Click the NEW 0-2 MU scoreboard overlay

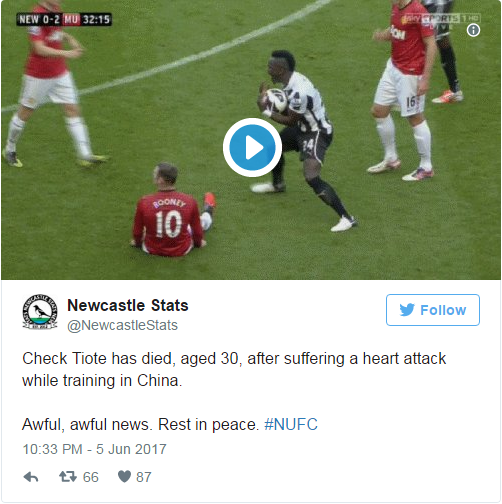[64, 19]
